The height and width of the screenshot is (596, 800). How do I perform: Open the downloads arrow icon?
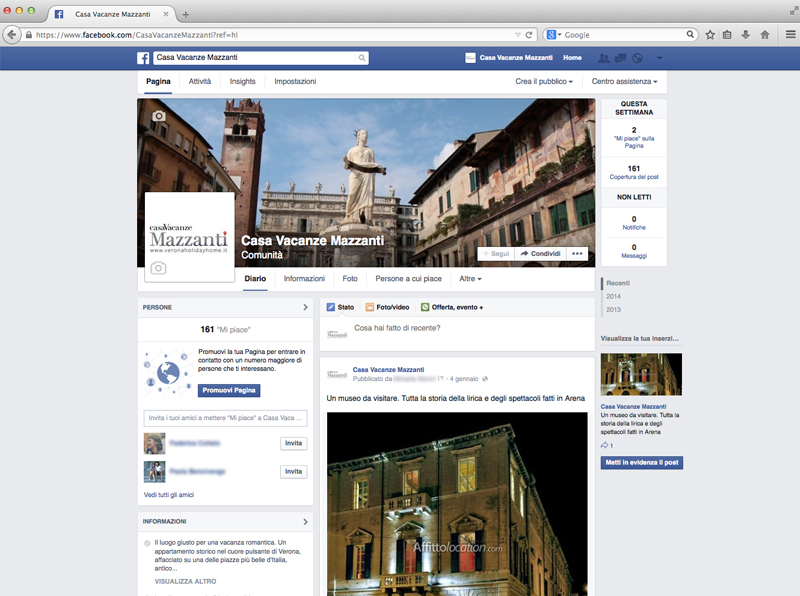point(745,35)
